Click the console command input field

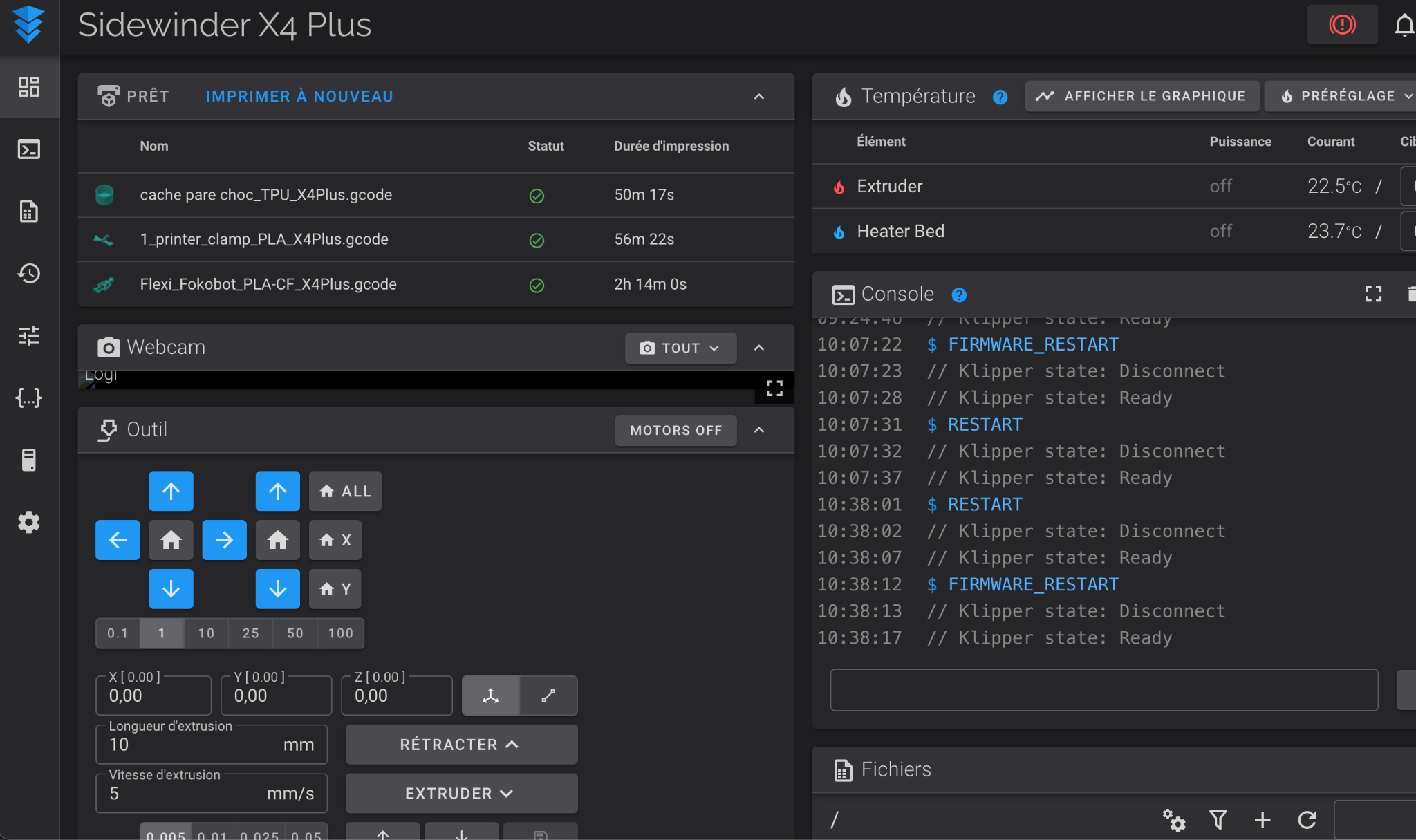tap(1104, 689)
